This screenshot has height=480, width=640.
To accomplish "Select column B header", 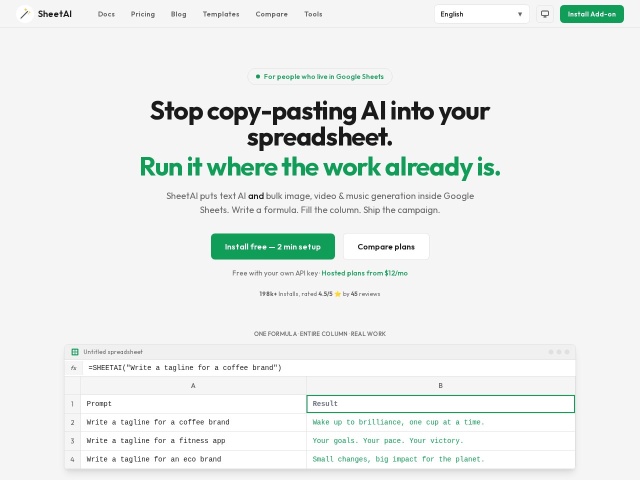I will [440, 385].
